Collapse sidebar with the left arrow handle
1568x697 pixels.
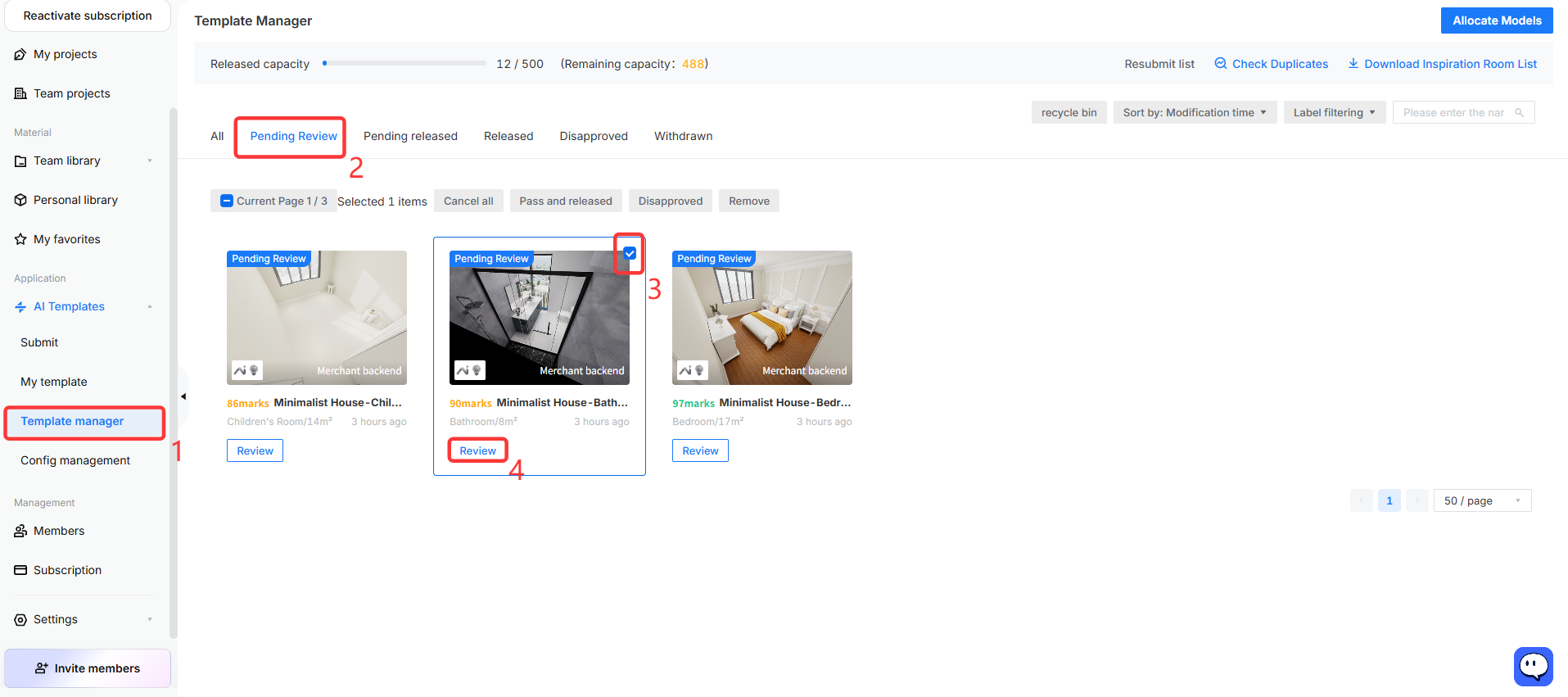pos(183,396)
